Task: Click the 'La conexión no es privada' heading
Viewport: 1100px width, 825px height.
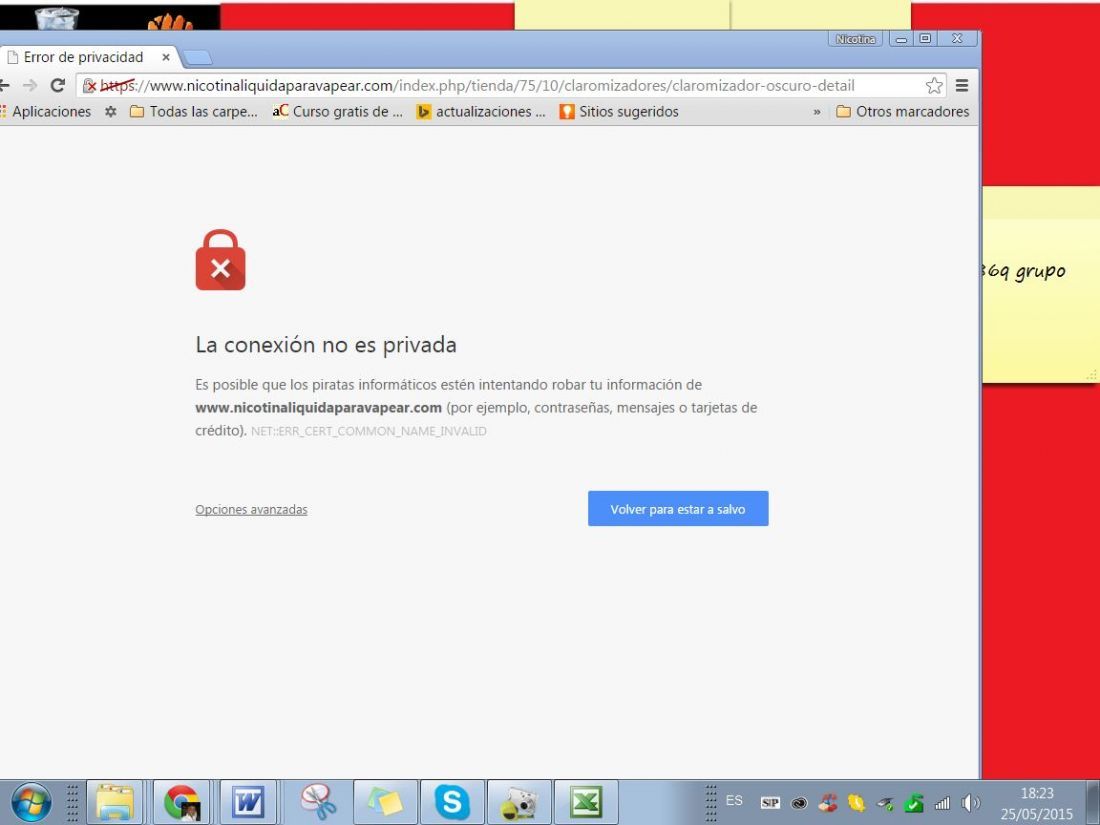Action: (x=326, y=344)
